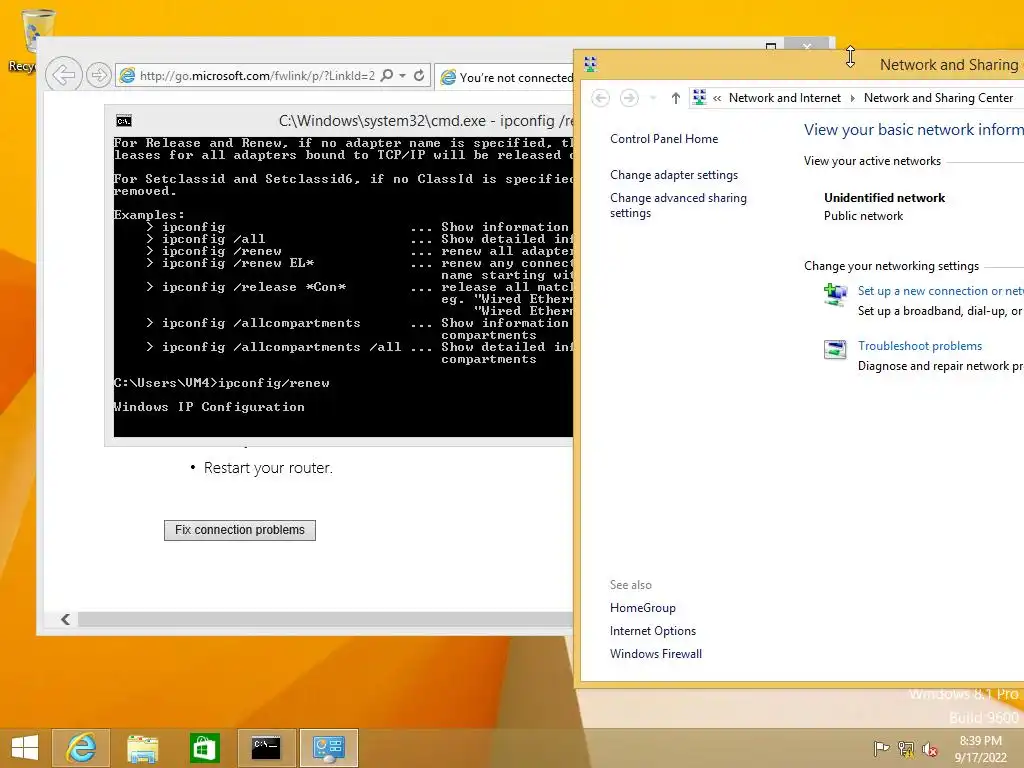Open Network and Internet breadcrumb
The width and height of the screenshot is (1024, 768).
point(784,98)
